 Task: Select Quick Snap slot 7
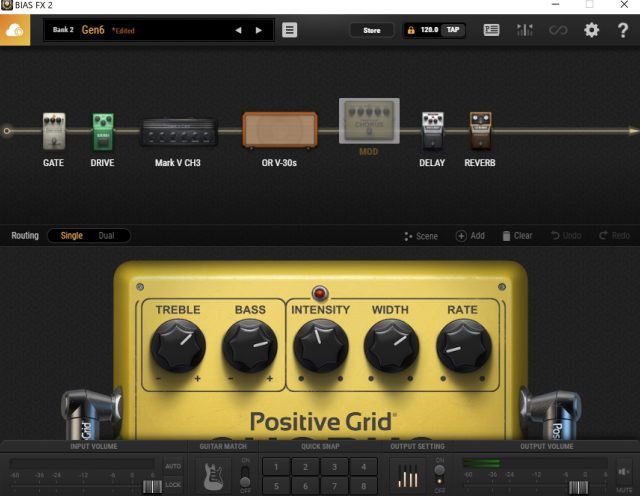334,486
